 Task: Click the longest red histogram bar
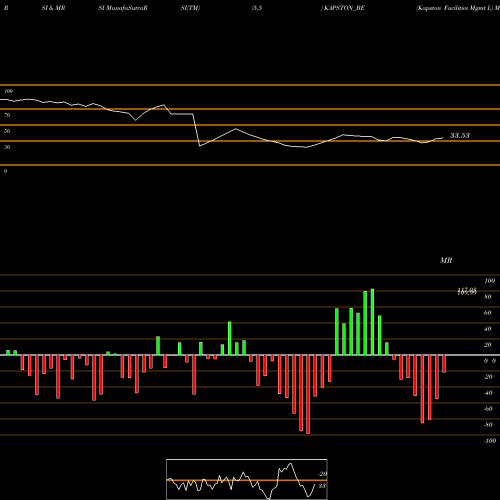pyautogui.click(x=308, y=394)
